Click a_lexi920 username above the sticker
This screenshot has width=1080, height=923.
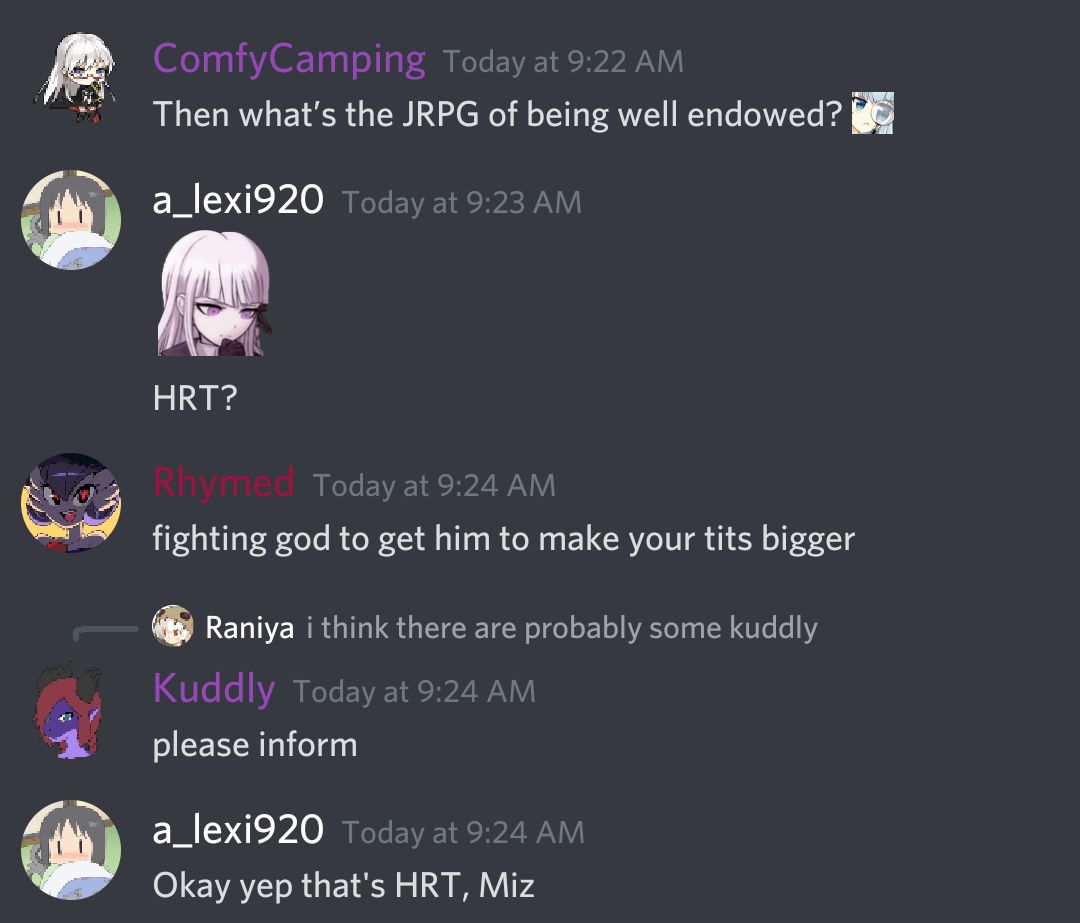click(238, 200)
